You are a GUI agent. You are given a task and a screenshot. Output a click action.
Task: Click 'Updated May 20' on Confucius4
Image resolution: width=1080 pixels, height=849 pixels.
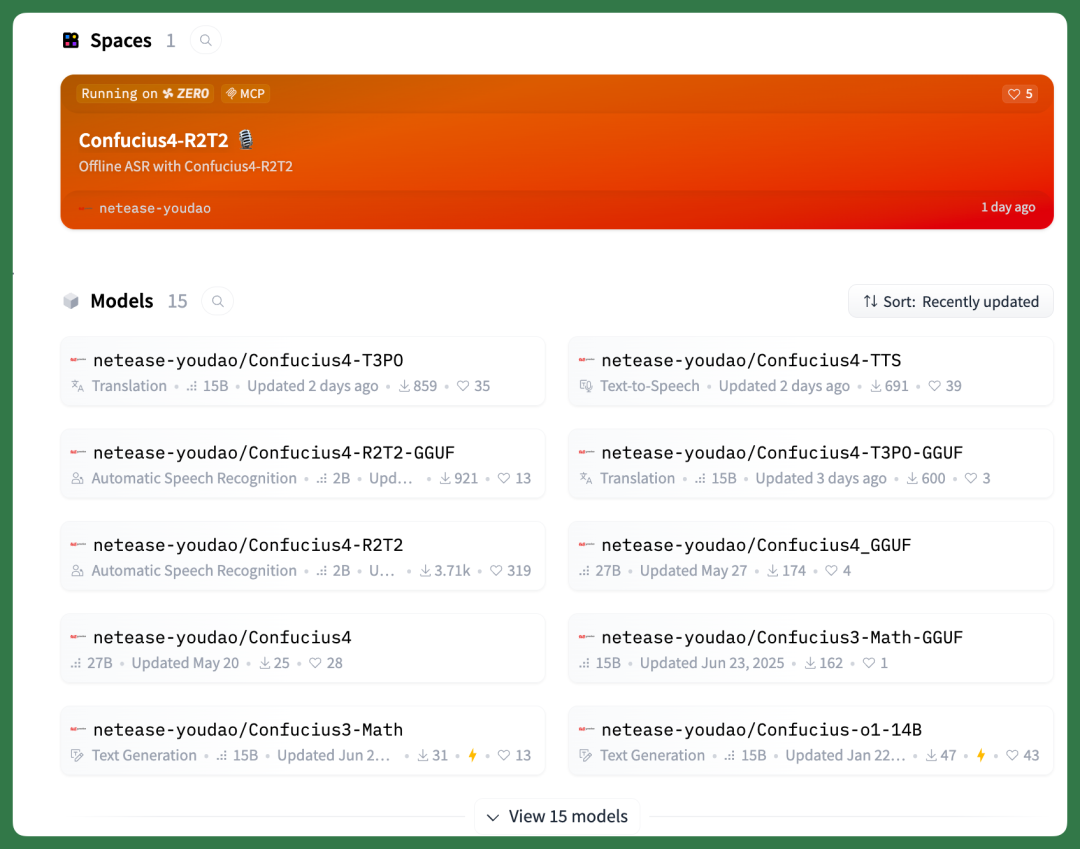pyautogui.click(x=185, y=663)
